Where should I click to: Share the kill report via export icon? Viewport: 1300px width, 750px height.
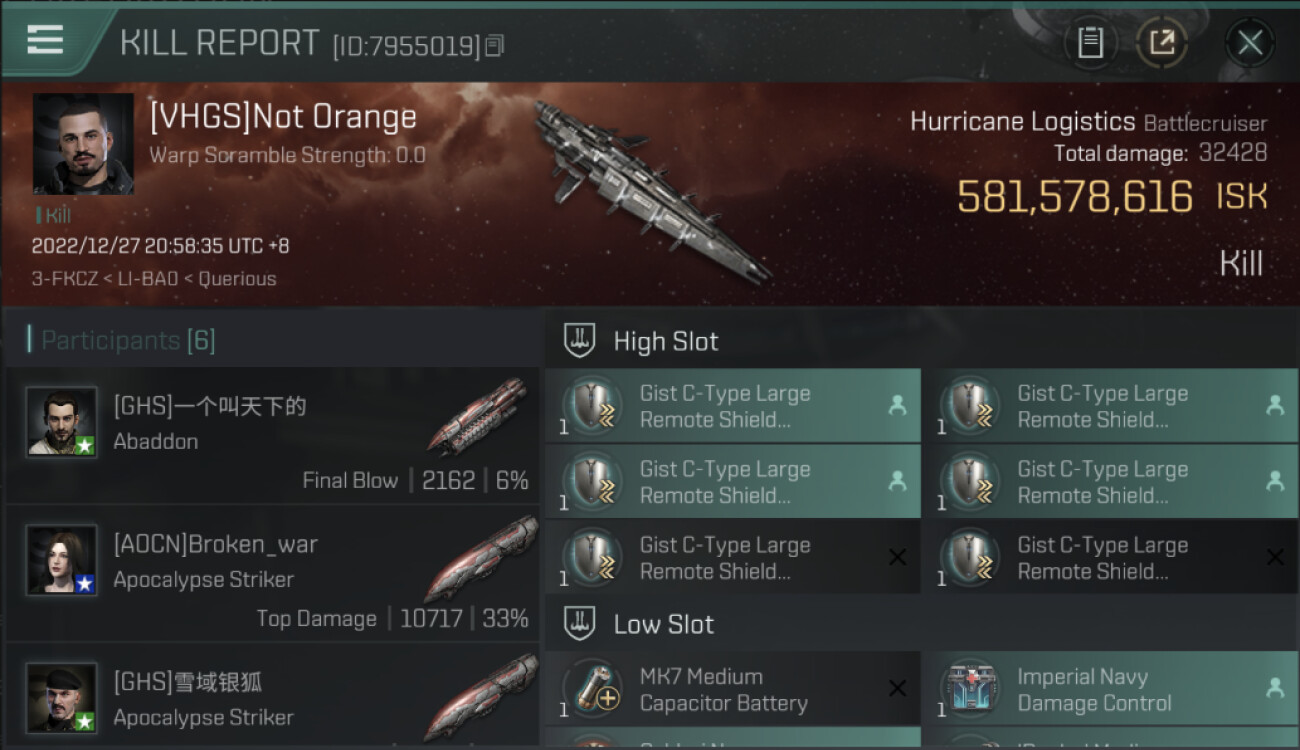pyautogui.click(x=1162, y=42)
